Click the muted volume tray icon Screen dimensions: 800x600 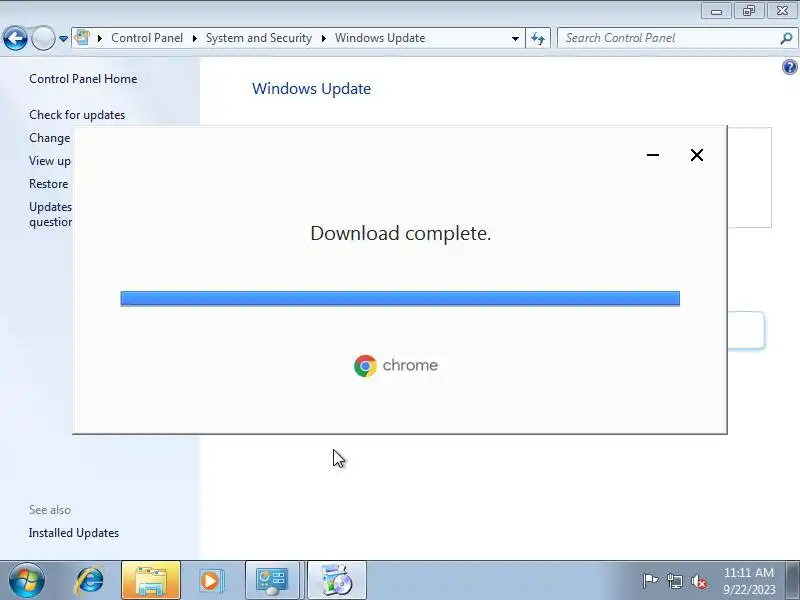[698, 581]
